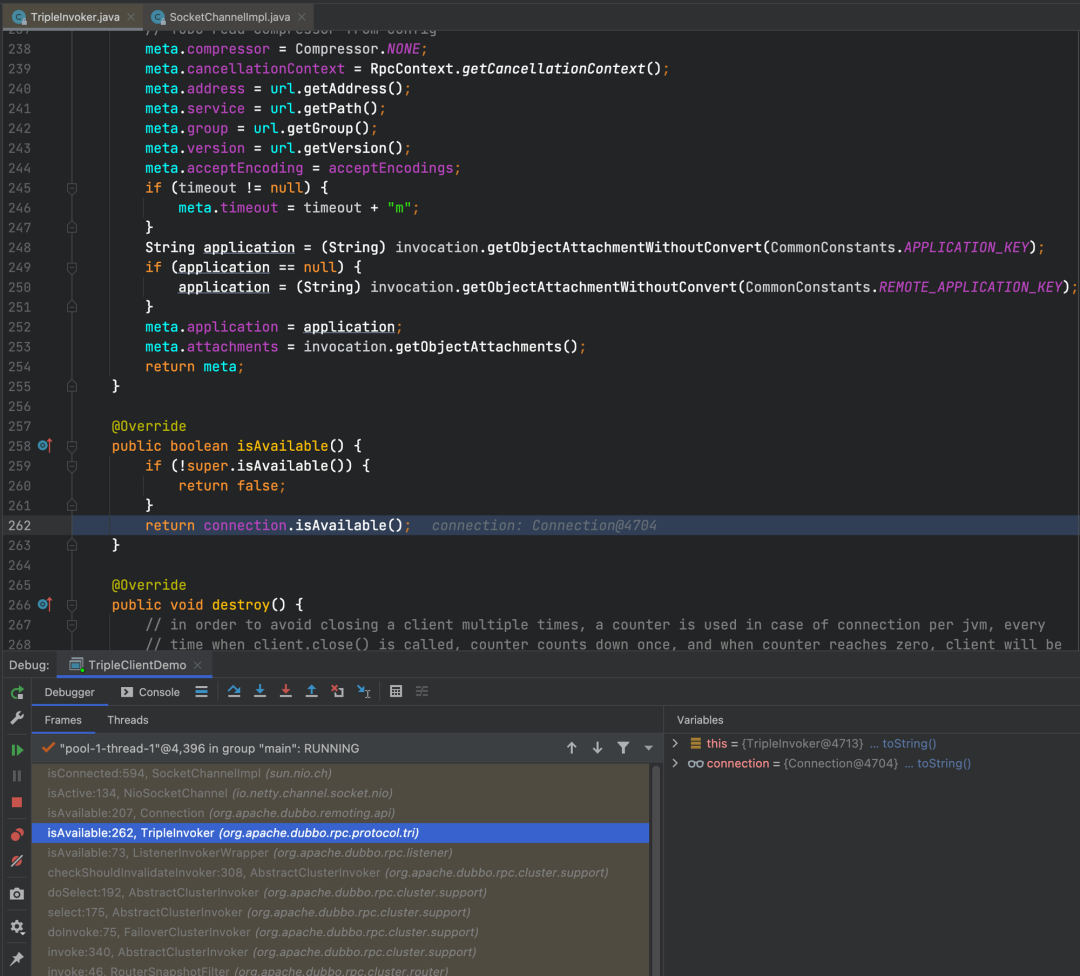Screen dimensions: 1080x976
Task: Open View Breakpoints icon
Action: [x=17, y=835]
